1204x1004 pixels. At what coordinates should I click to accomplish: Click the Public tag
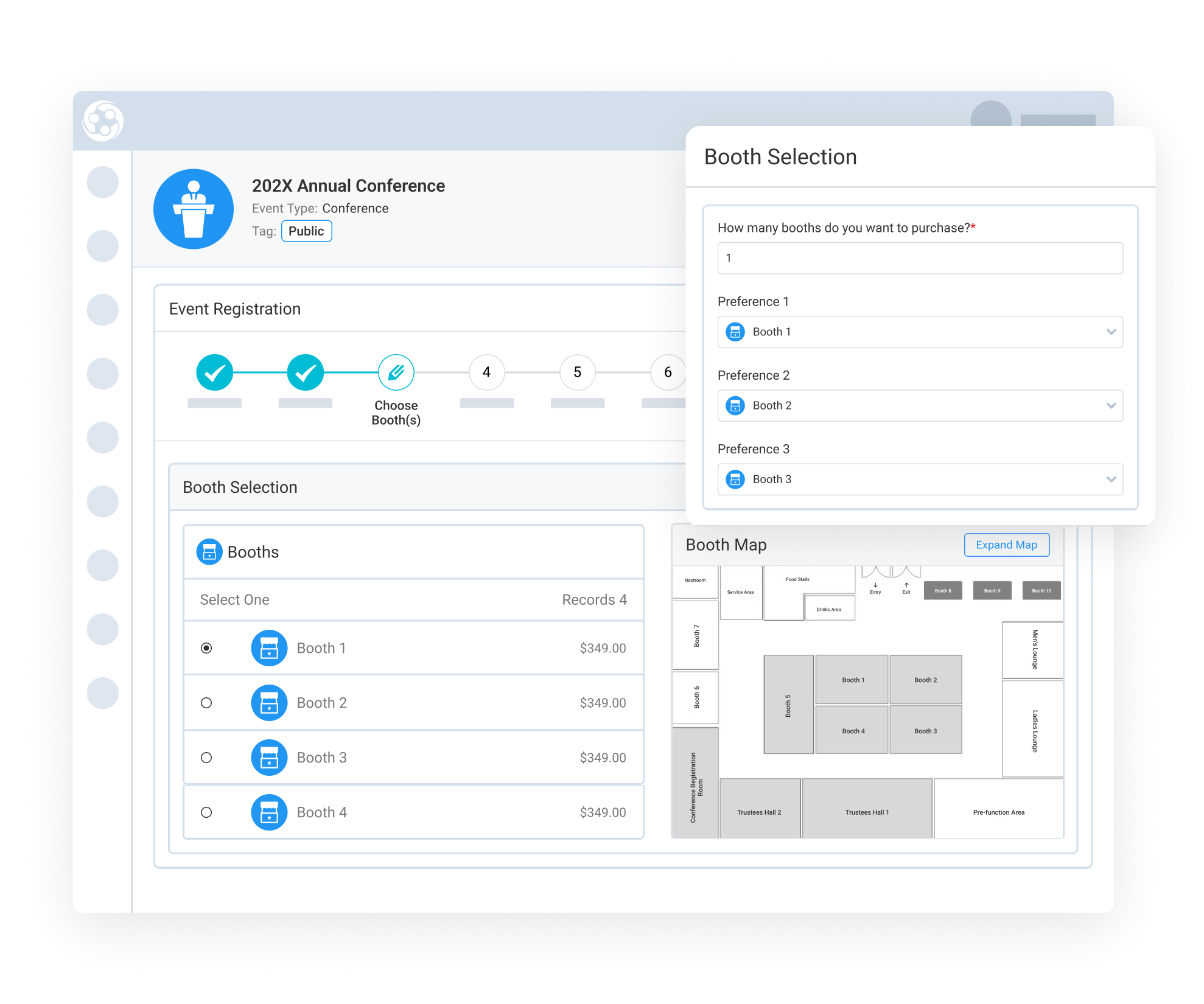306,231
